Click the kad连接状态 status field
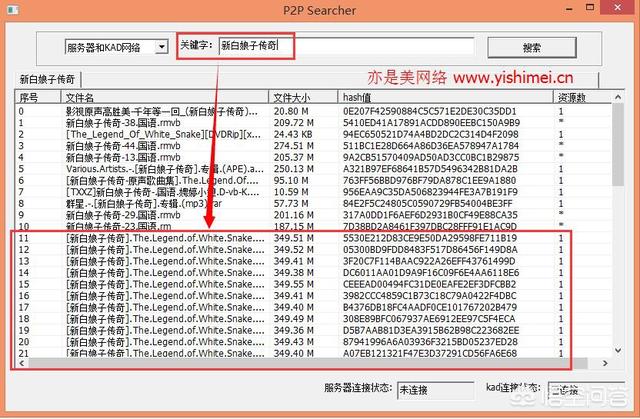 pos(586,390)
